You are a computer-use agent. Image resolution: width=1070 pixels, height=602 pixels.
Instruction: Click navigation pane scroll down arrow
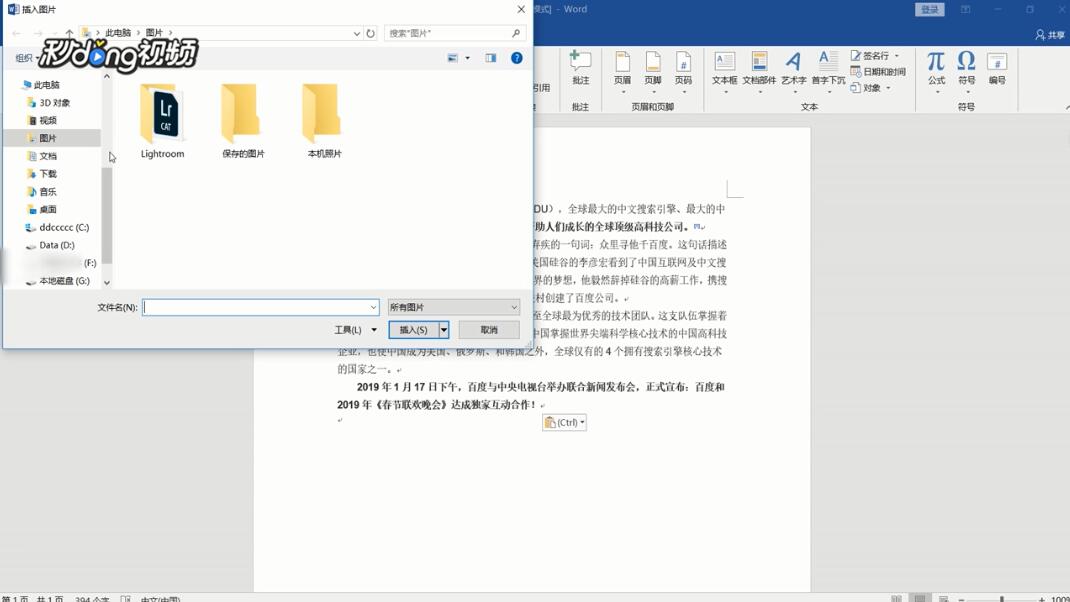point(106,282)
